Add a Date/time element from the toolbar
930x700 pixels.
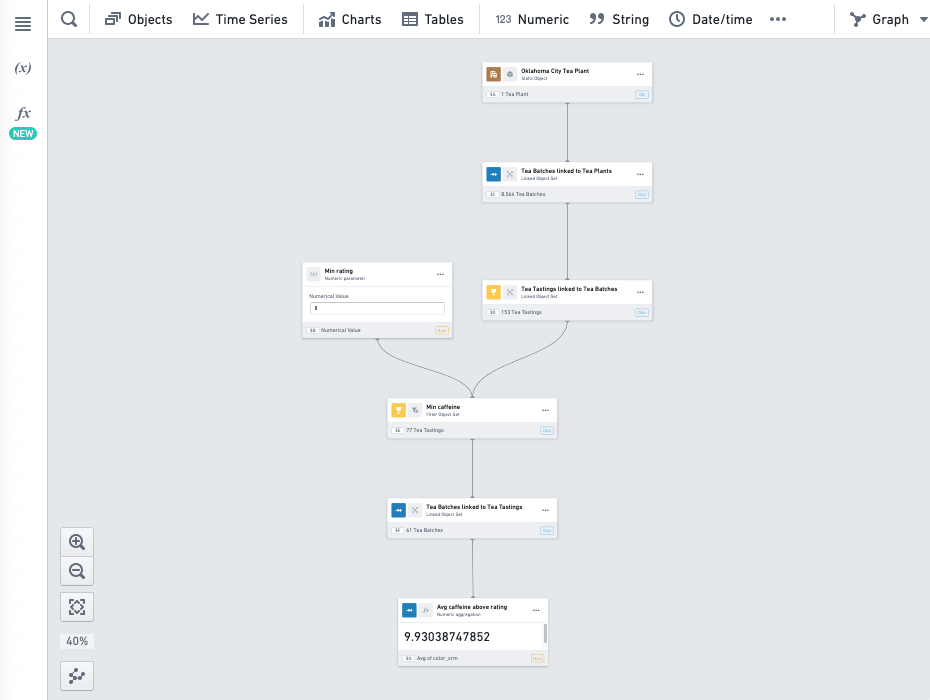[x=711, y=20]
